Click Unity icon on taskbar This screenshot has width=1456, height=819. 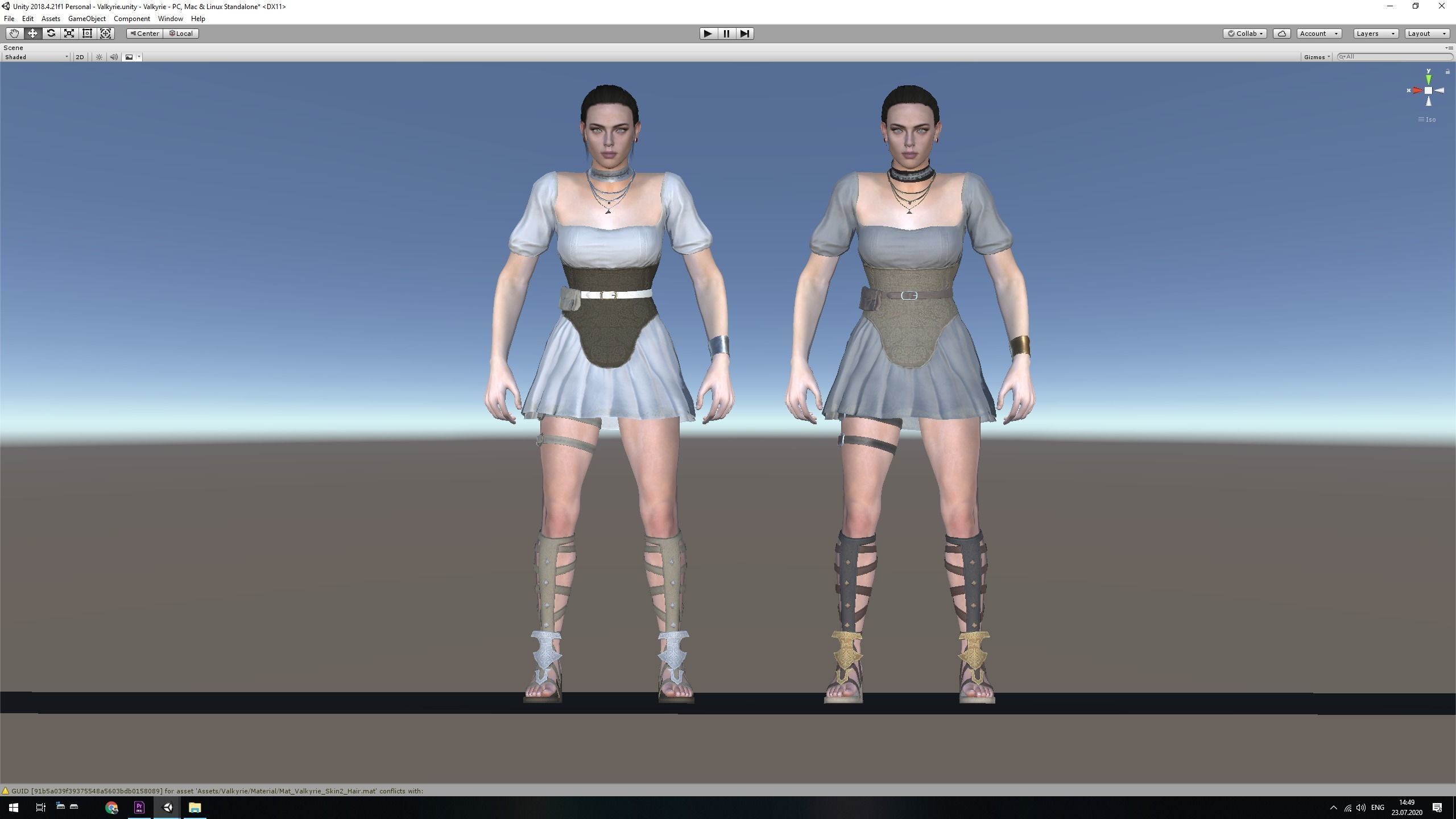pyautogui.click(x=167, y=808)
